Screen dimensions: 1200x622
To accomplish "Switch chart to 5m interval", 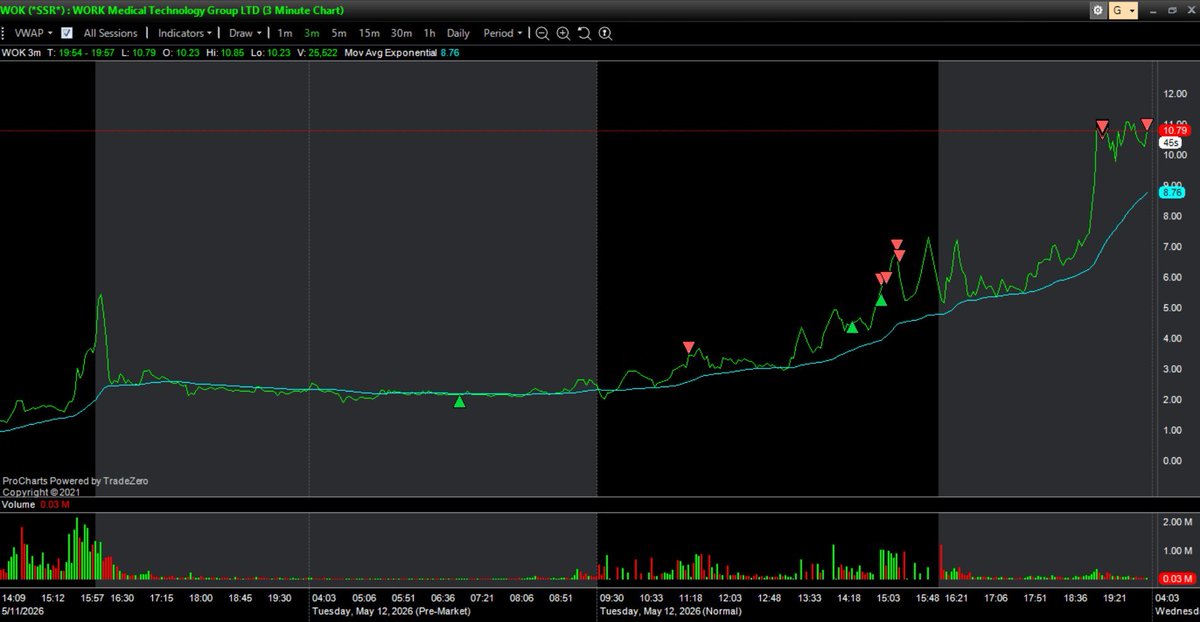I will pos(339,33).
